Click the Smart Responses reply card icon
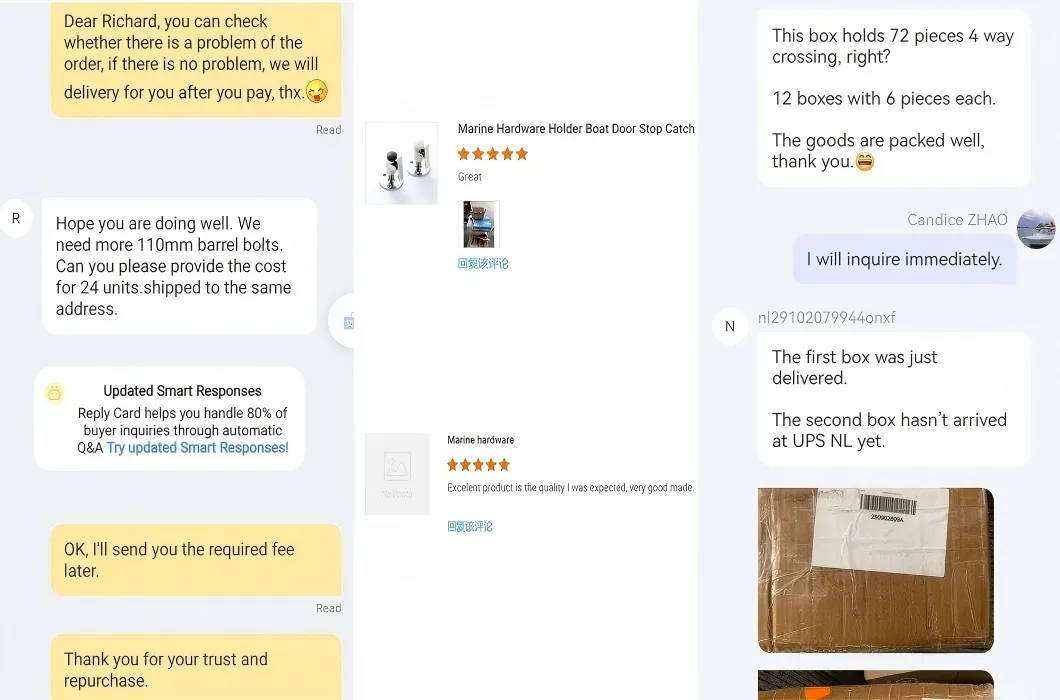The image size is (1060, 700). [x=54, y=392]
